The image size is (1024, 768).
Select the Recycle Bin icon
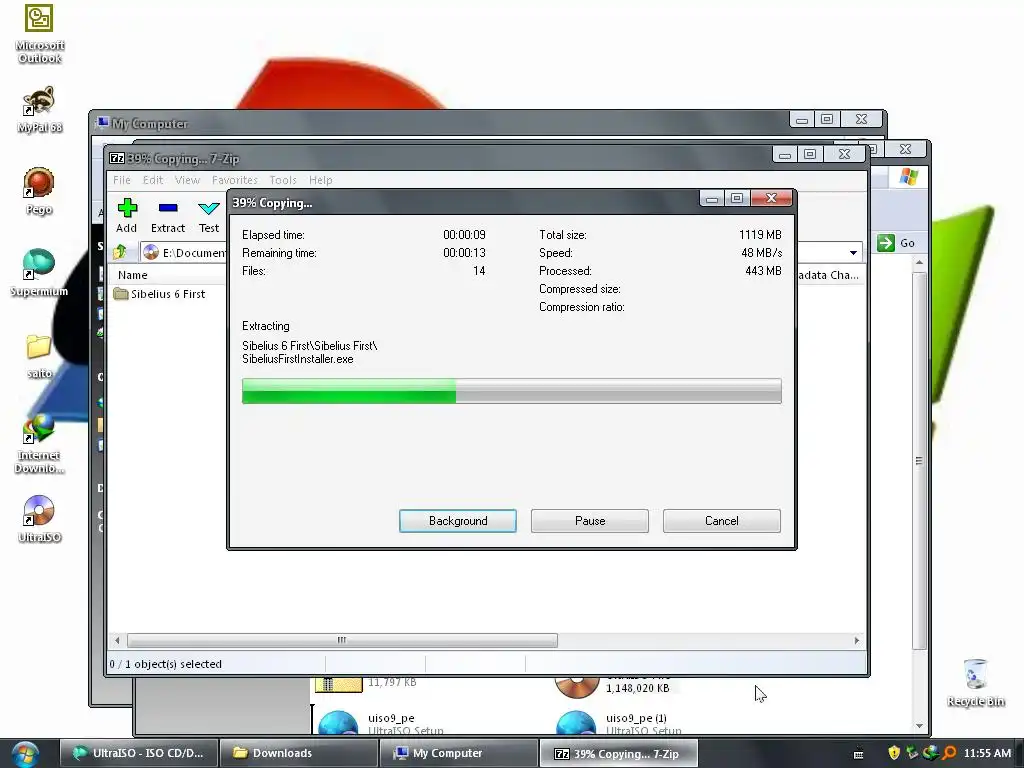[975, 682]
